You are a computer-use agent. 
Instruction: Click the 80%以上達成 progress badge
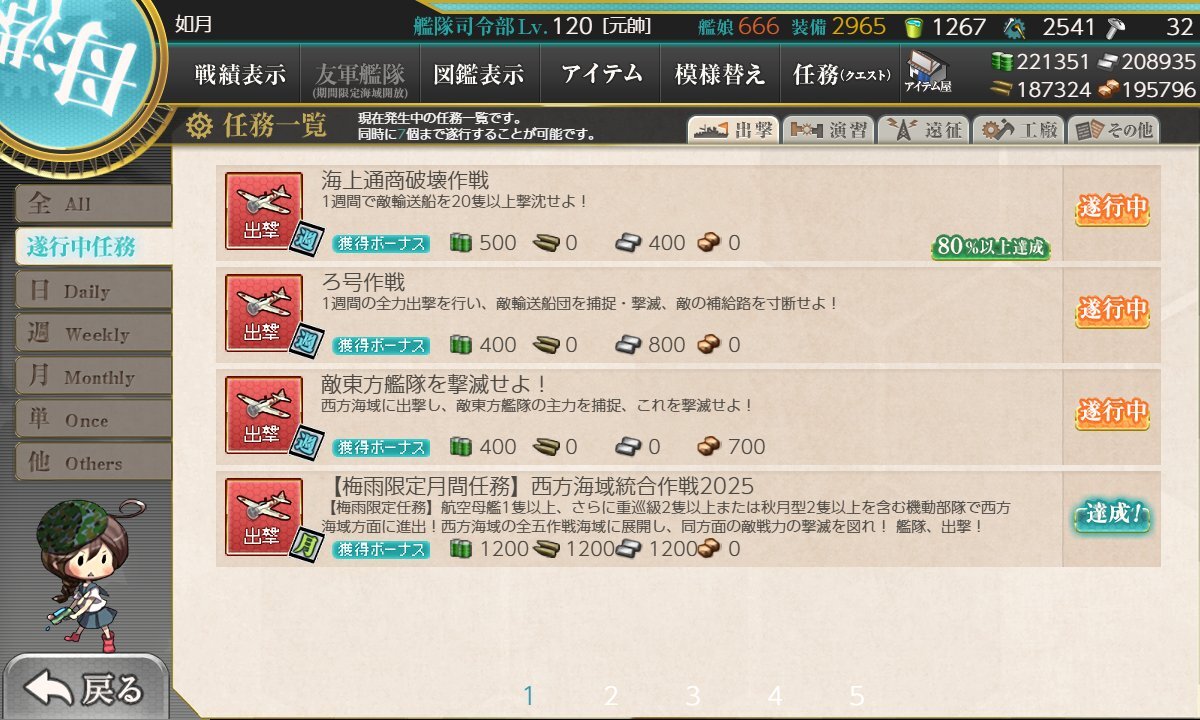tap(991, 247)
